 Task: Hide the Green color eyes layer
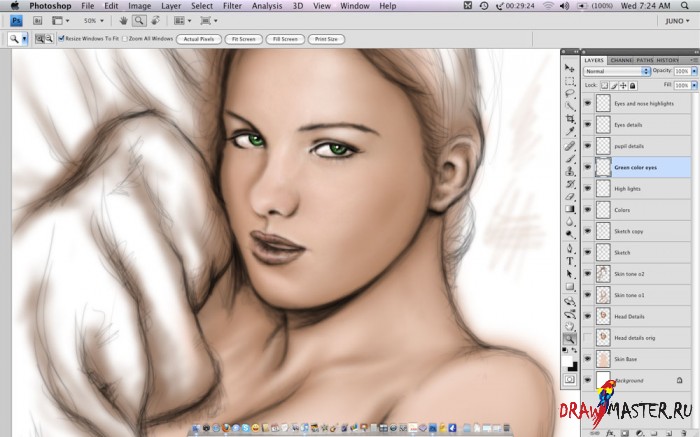coord(588,167)
